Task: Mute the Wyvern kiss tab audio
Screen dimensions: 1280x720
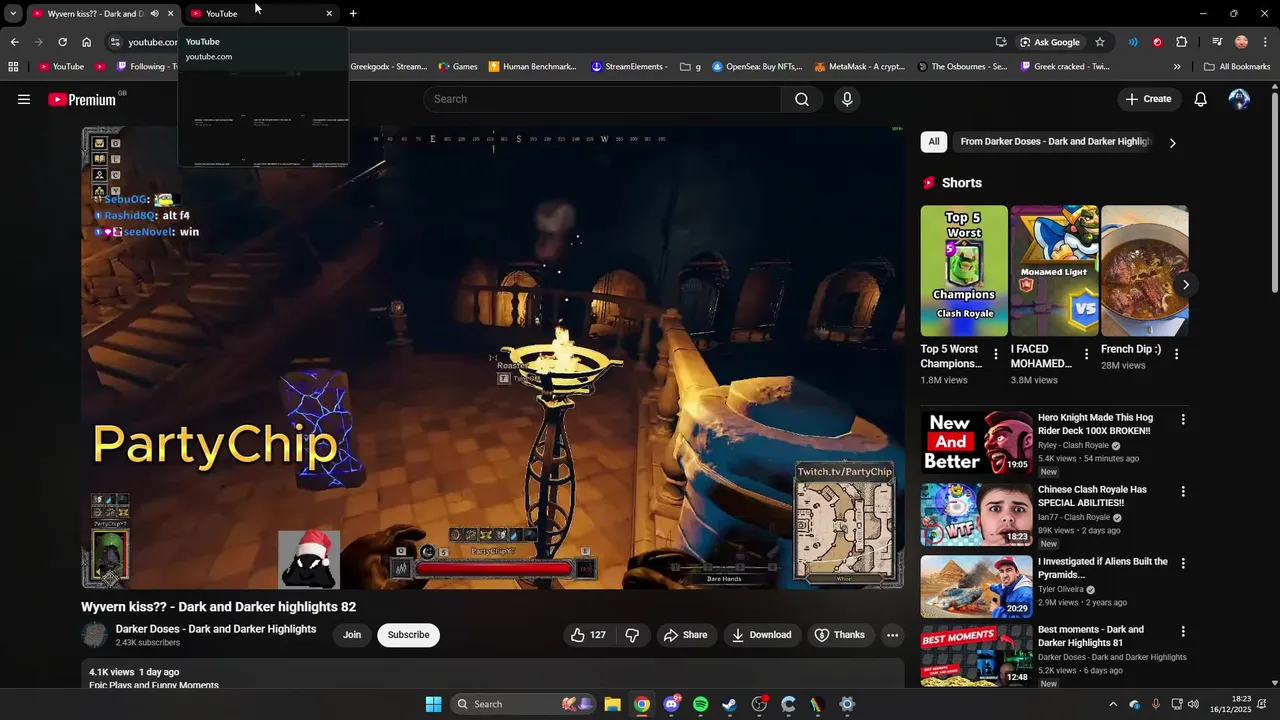Action: [x=154, y=13]
